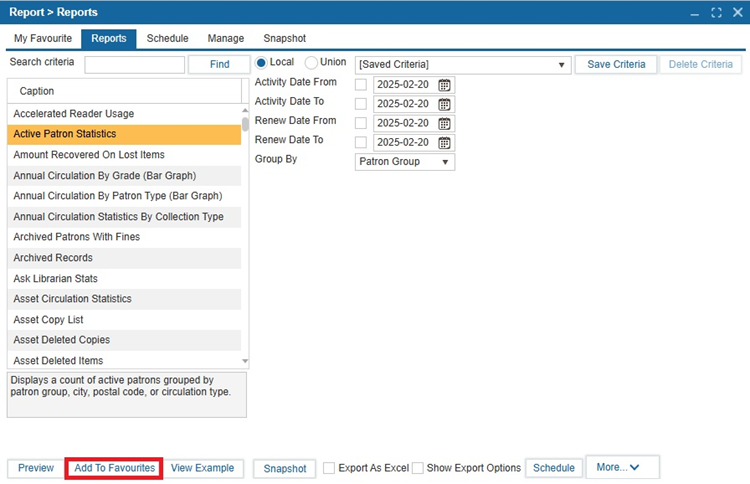Expand the More... menu button
750x484 pixels.
click(622, 467)
